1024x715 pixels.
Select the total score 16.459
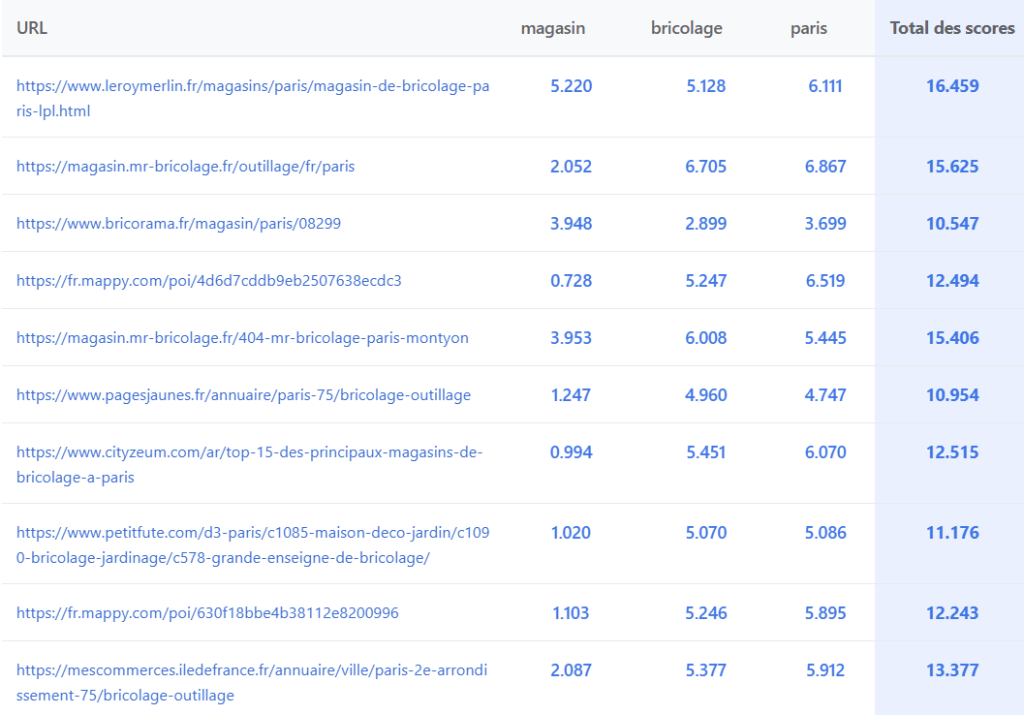[952, 86]
